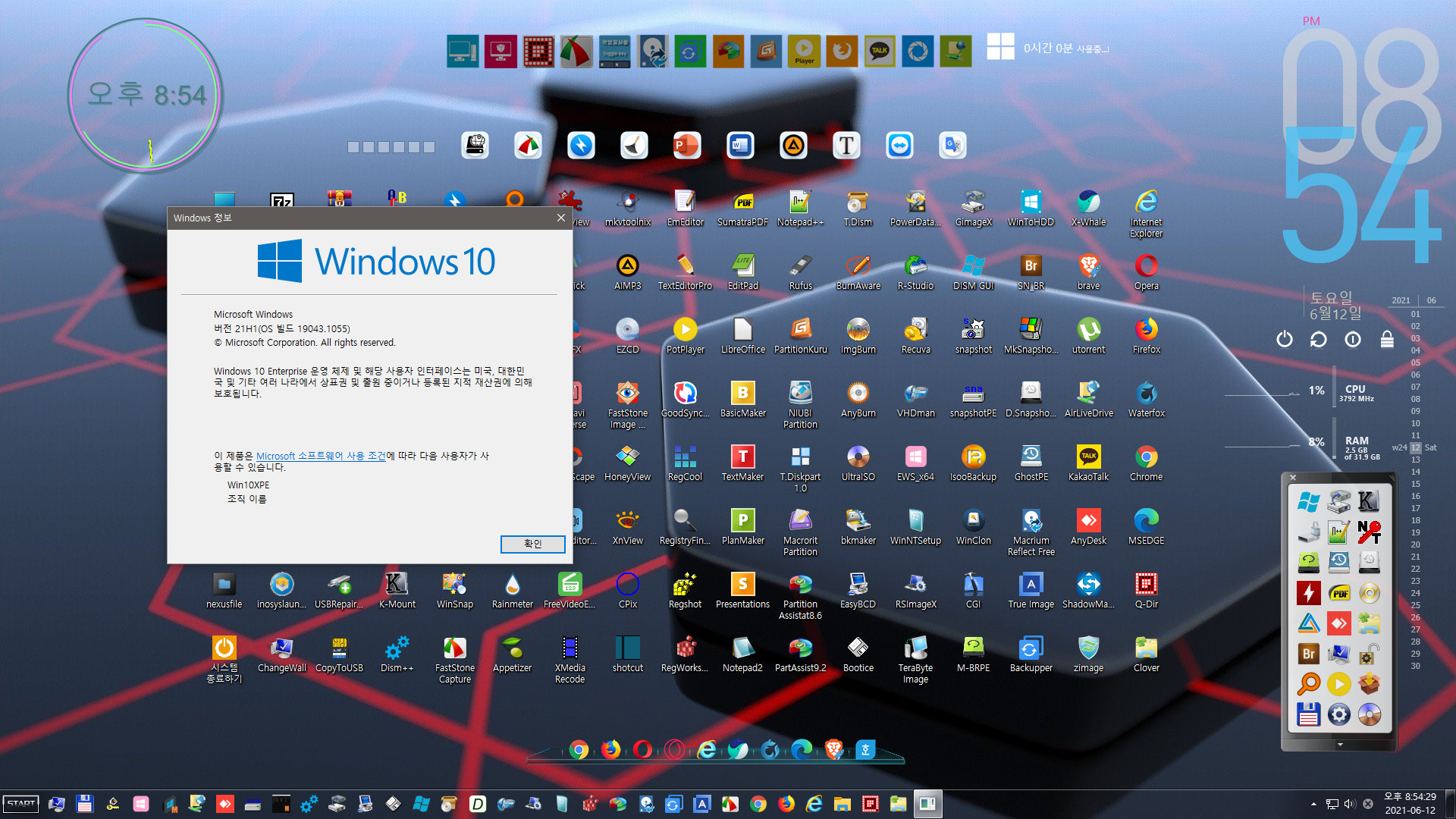Open KakaoTalk desktop icon
The image size is (1456, 819).
[x=1088, y=463]
